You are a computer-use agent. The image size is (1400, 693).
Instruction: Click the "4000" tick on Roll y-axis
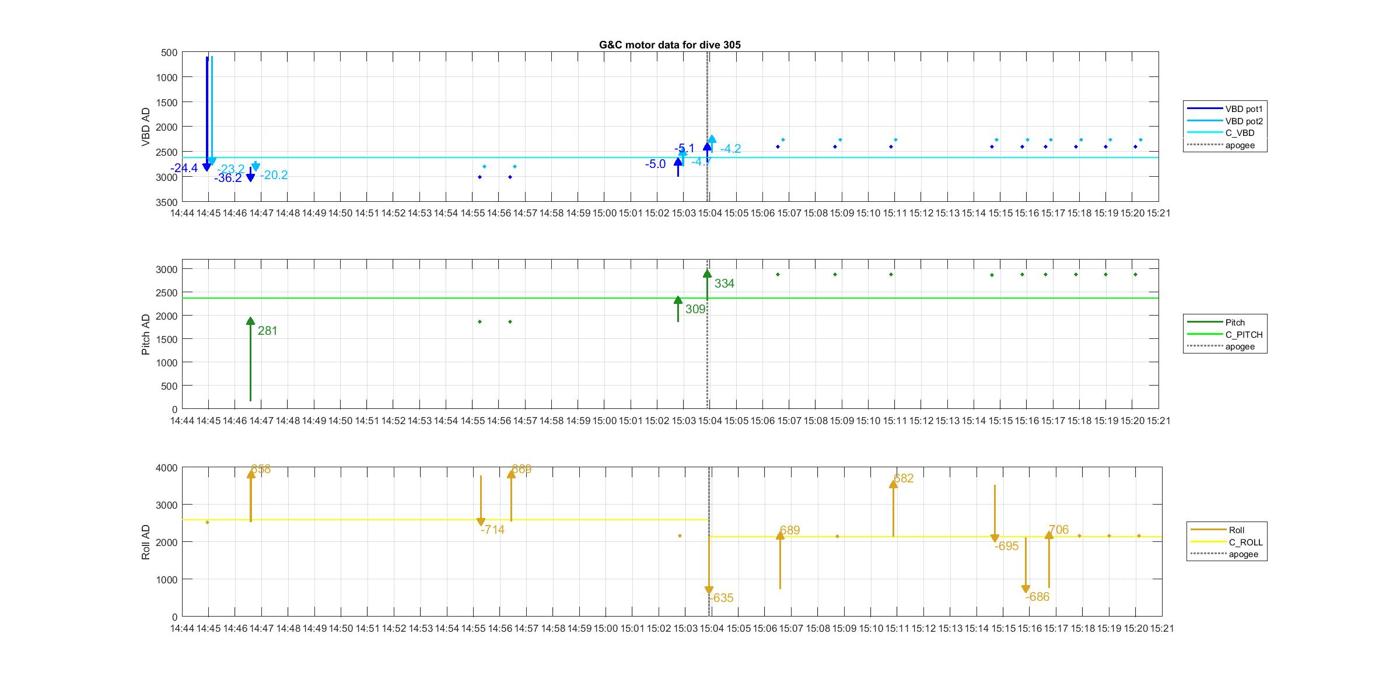coord(166,468)
